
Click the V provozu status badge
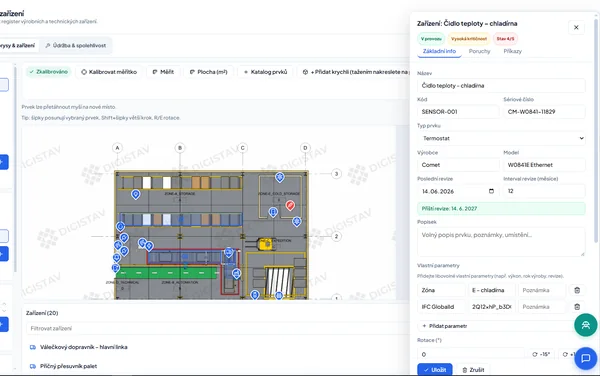pos(431,39)
